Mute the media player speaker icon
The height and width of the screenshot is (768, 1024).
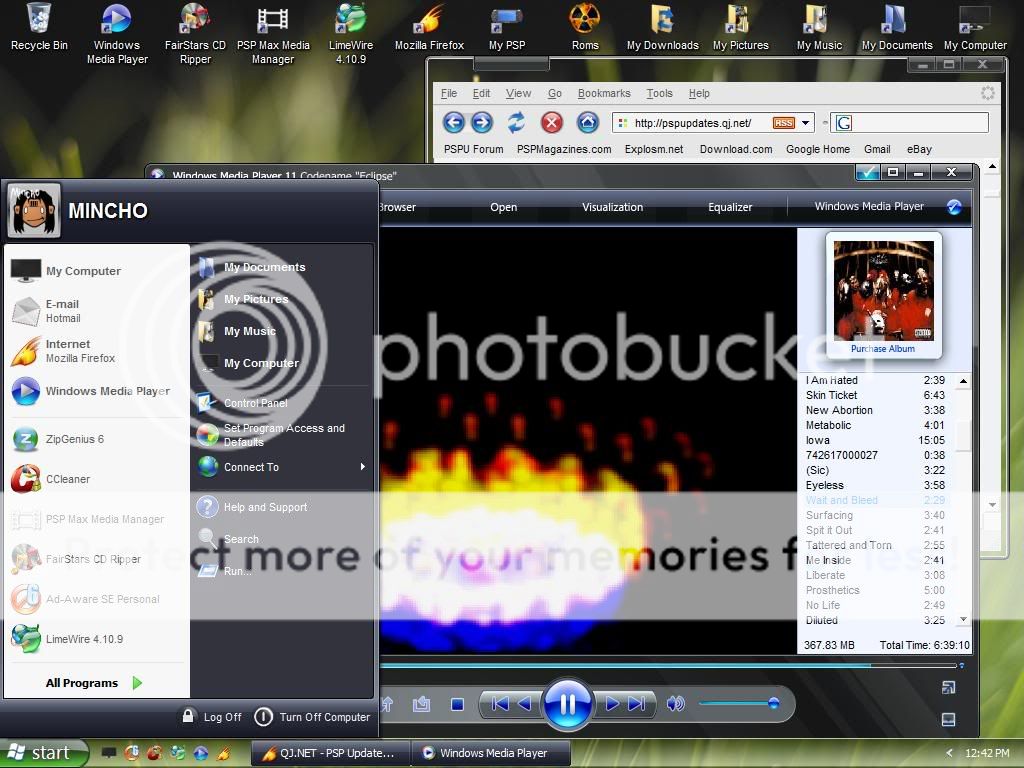(x=676, y=704)
